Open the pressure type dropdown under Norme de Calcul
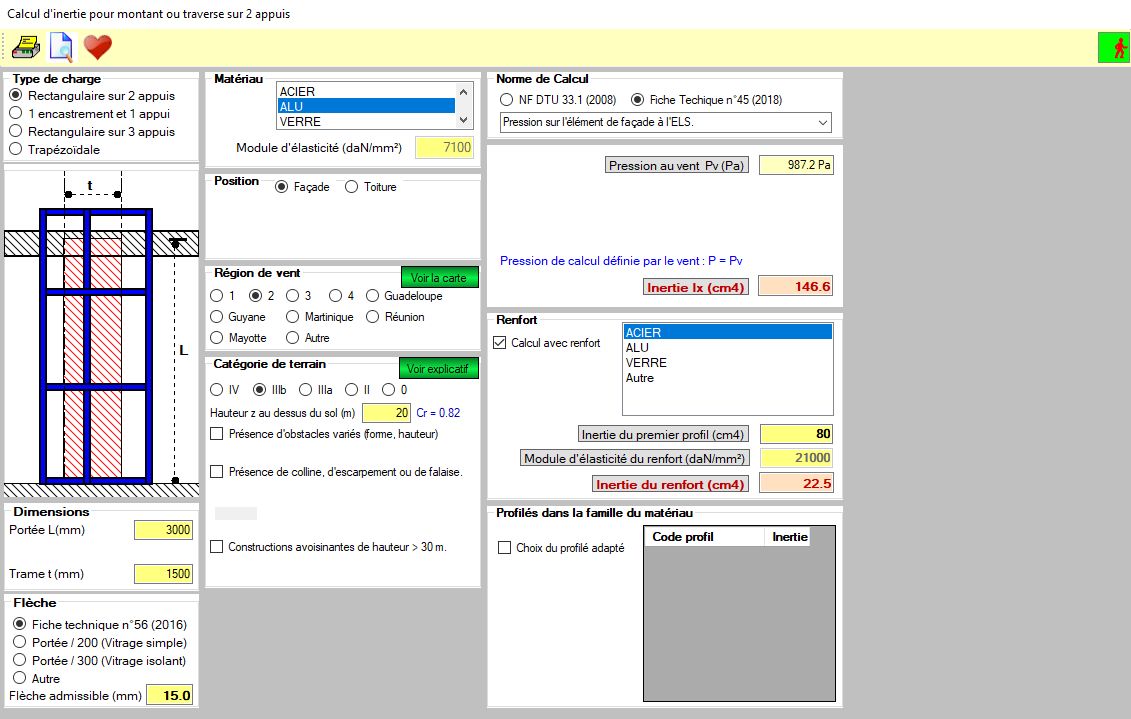The width and height of the screenshot is (1131, 719). click(x=665, y=122)
